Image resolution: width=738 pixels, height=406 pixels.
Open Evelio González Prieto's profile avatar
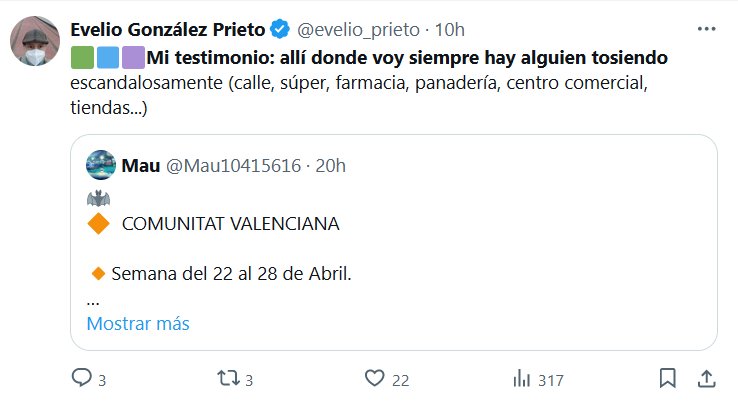(x=35, y=43)
